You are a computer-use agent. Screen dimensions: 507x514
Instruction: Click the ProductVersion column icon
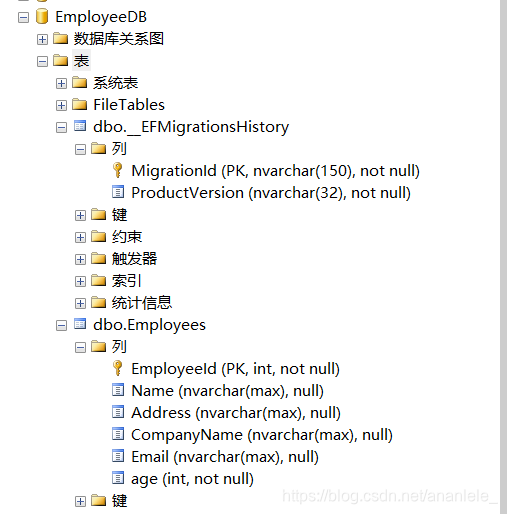(x=118, y=192)
